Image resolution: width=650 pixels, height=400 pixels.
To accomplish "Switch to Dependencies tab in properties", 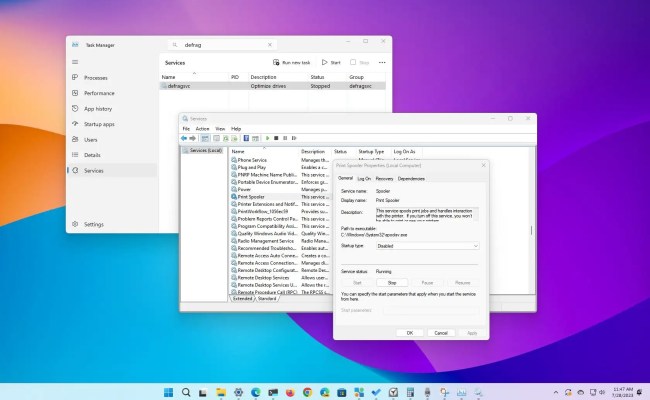I will [411, 179].
